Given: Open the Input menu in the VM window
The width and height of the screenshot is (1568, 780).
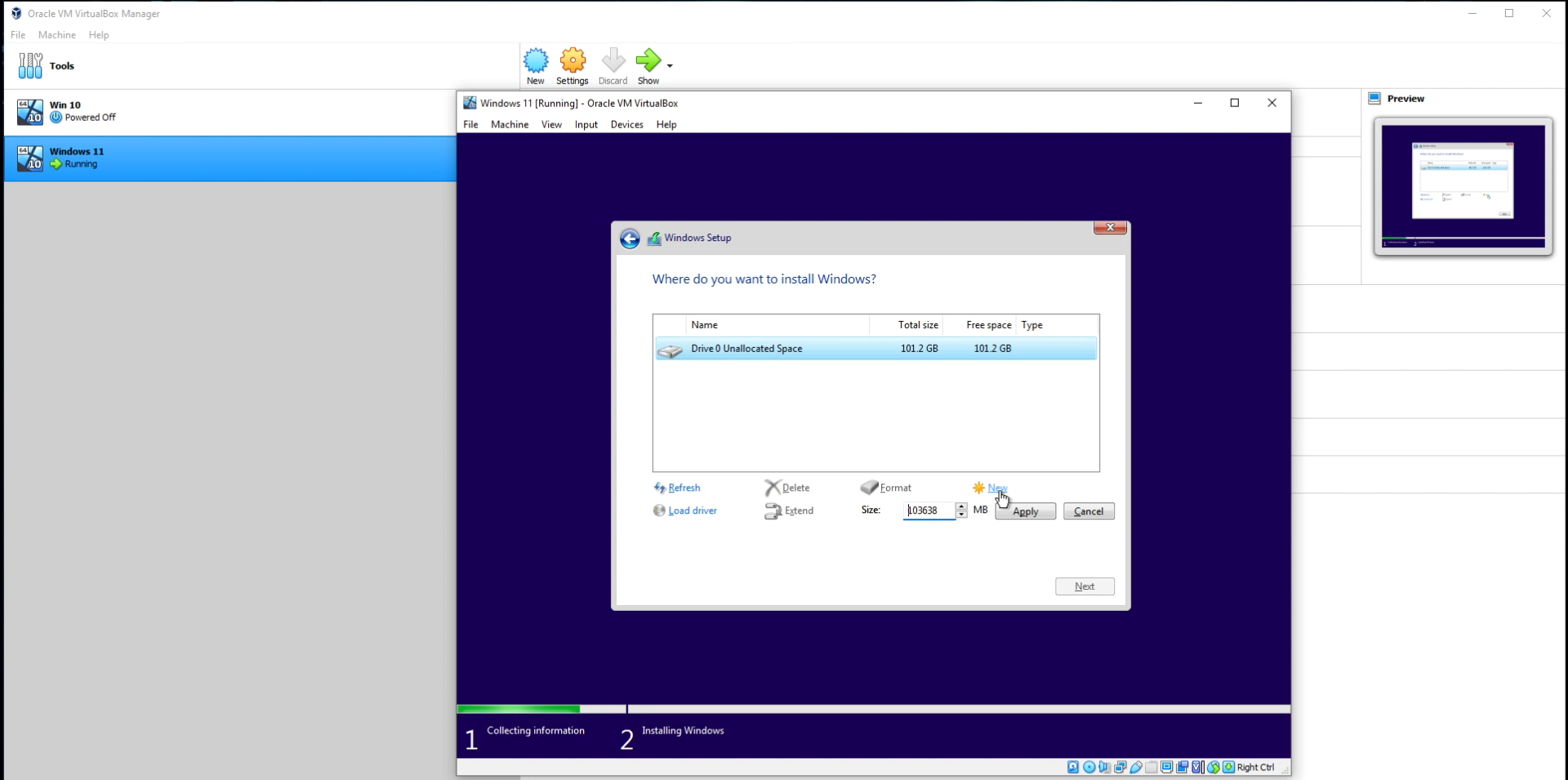Looking at the screenshot, I should pyautogui.click(x=586, y=125).
